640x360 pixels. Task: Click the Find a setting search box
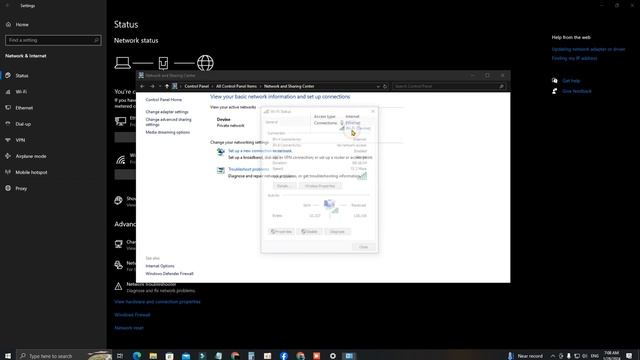coord(53,40)
